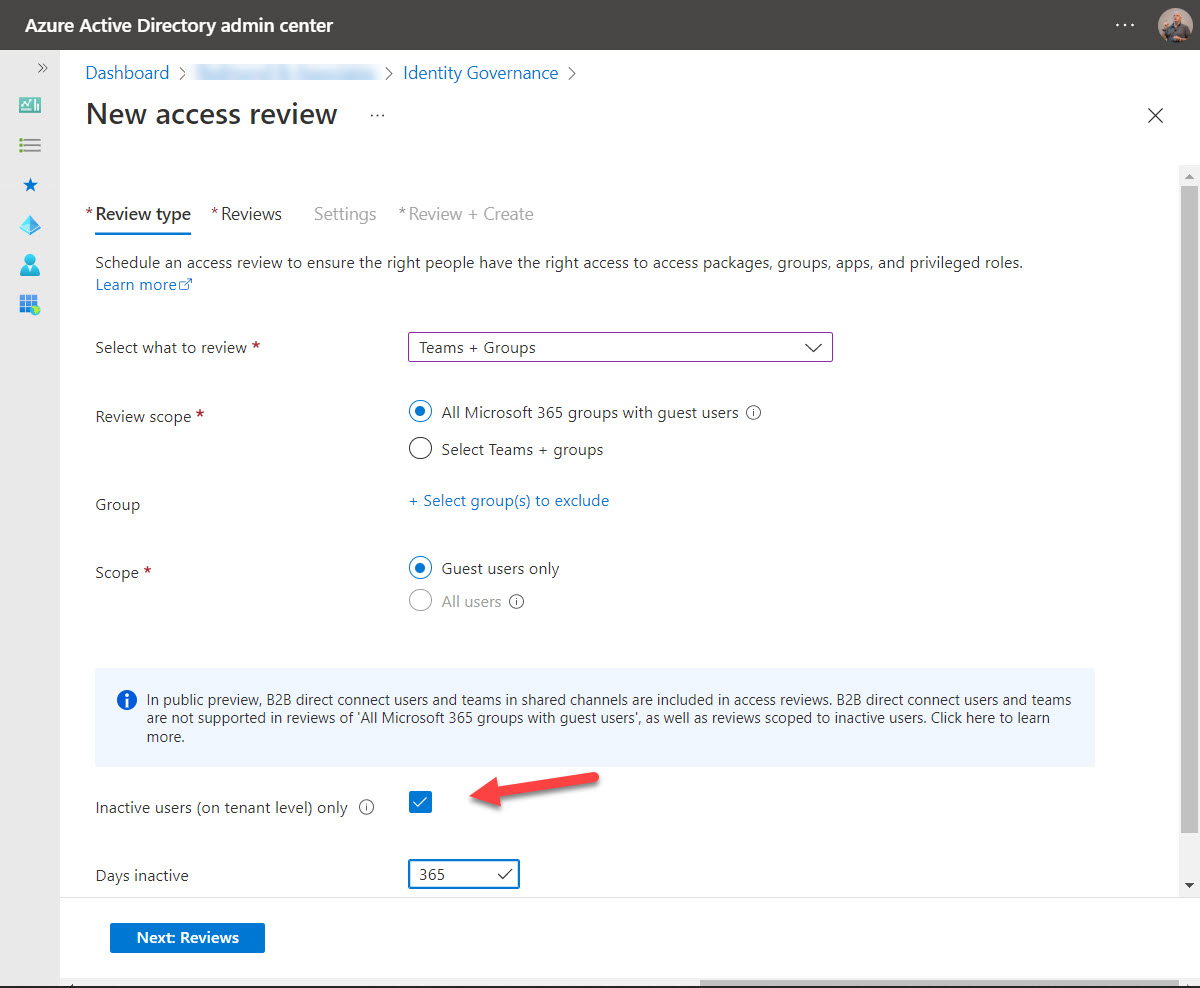
Task: Click the scrollbar up arrow
Action: click(1189, 176)
